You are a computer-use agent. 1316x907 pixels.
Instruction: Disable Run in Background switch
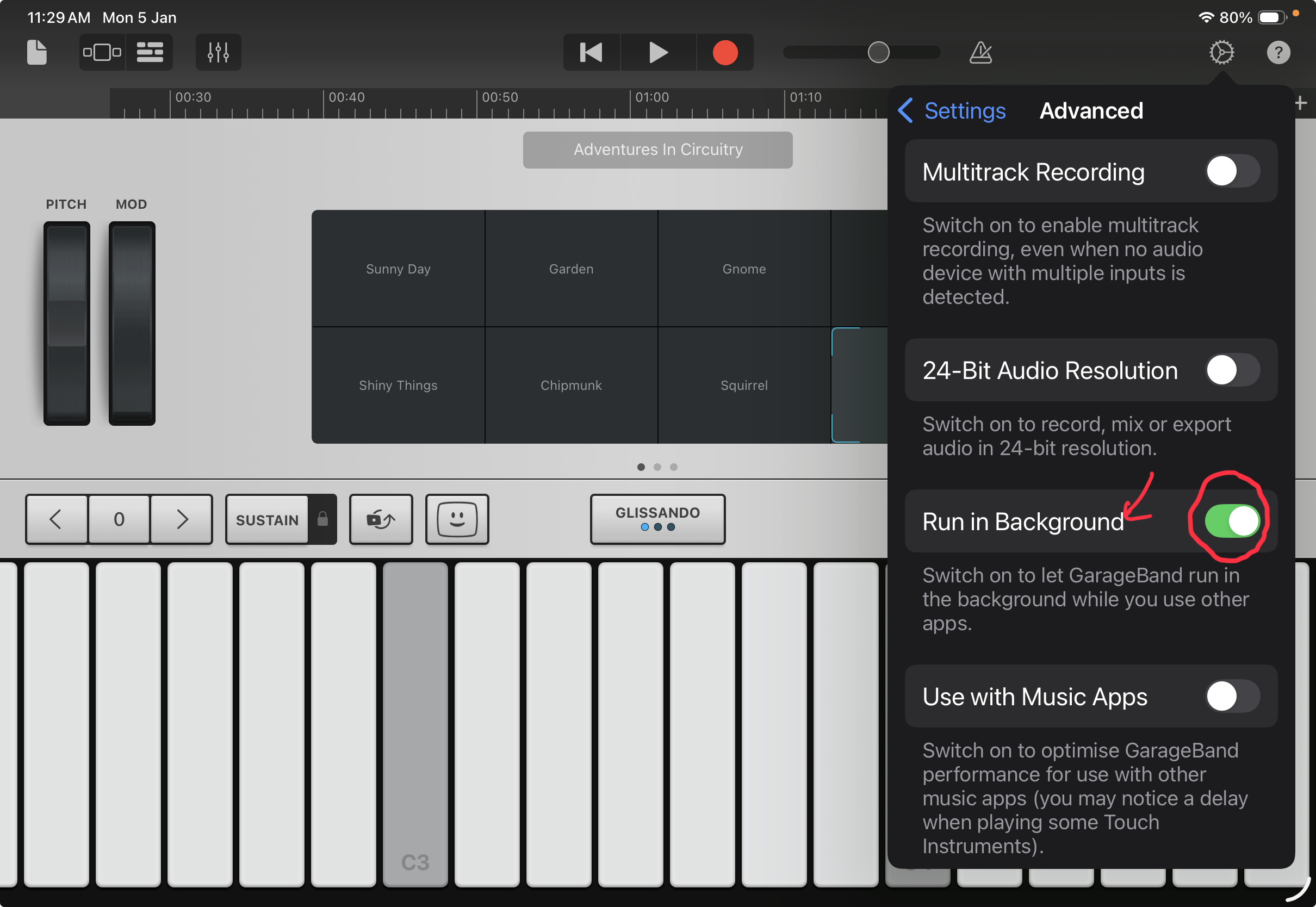1232,521
